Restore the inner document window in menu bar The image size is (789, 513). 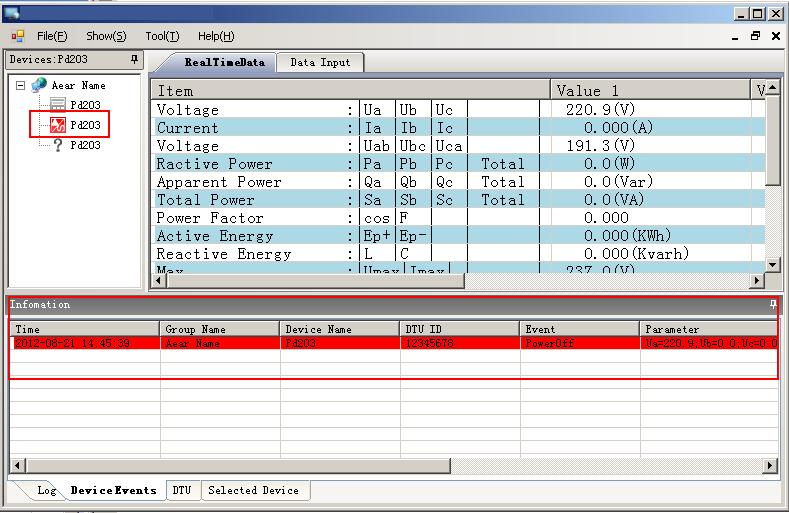pos(756,36)
